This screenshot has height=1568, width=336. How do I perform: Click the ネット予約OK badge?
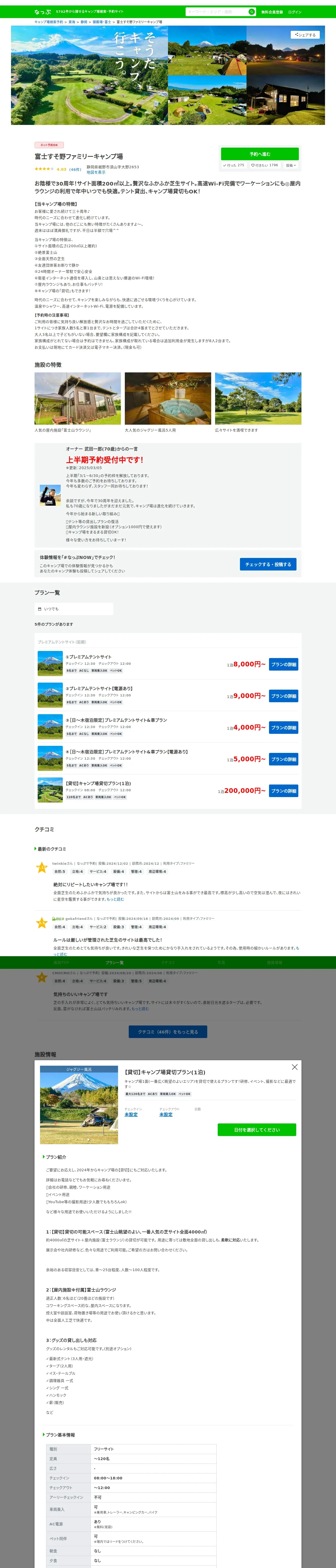click(x=49, y=145)
